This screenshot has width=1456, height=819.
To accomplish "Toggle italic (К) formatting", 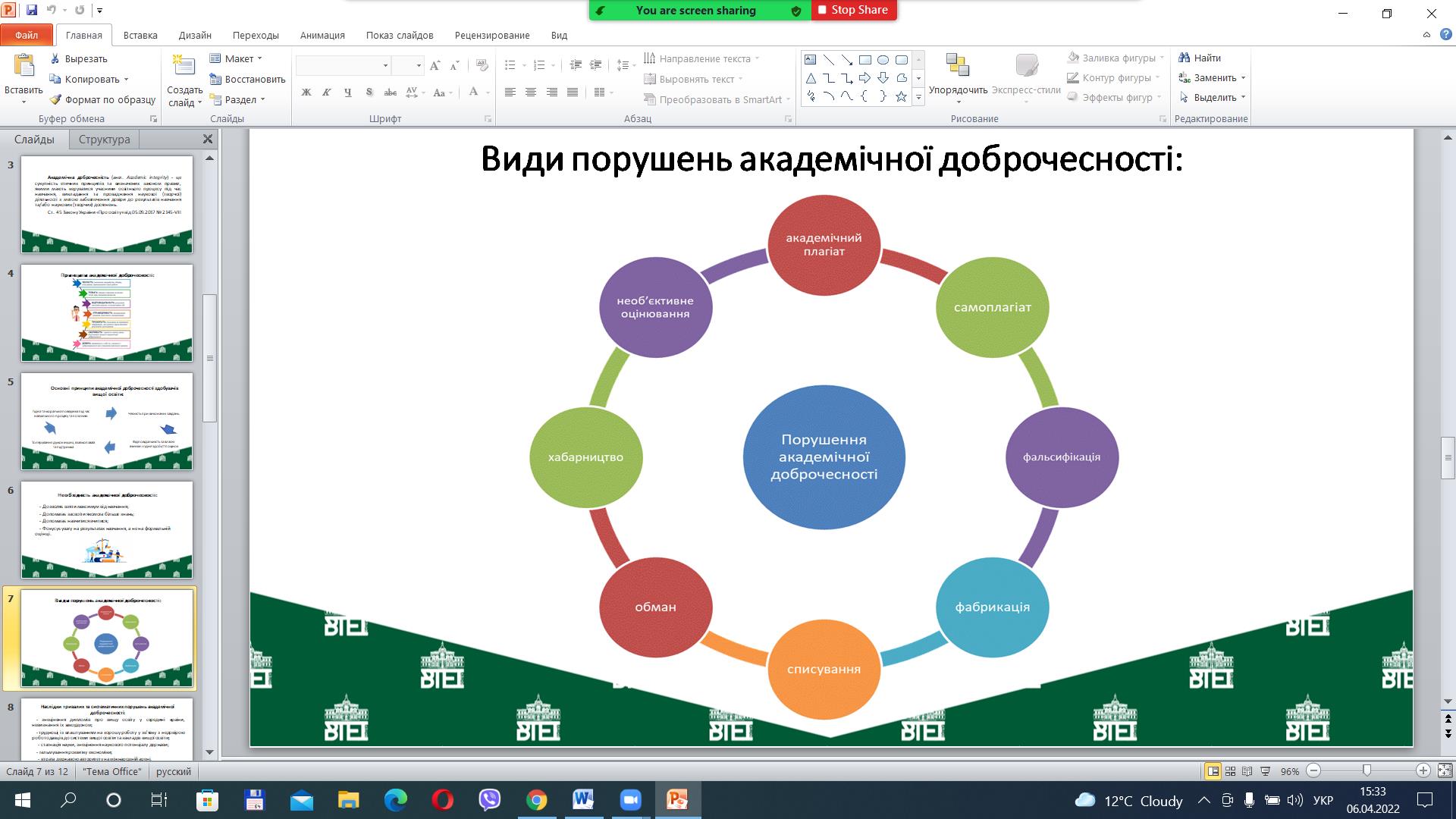I will click(327, 93).
